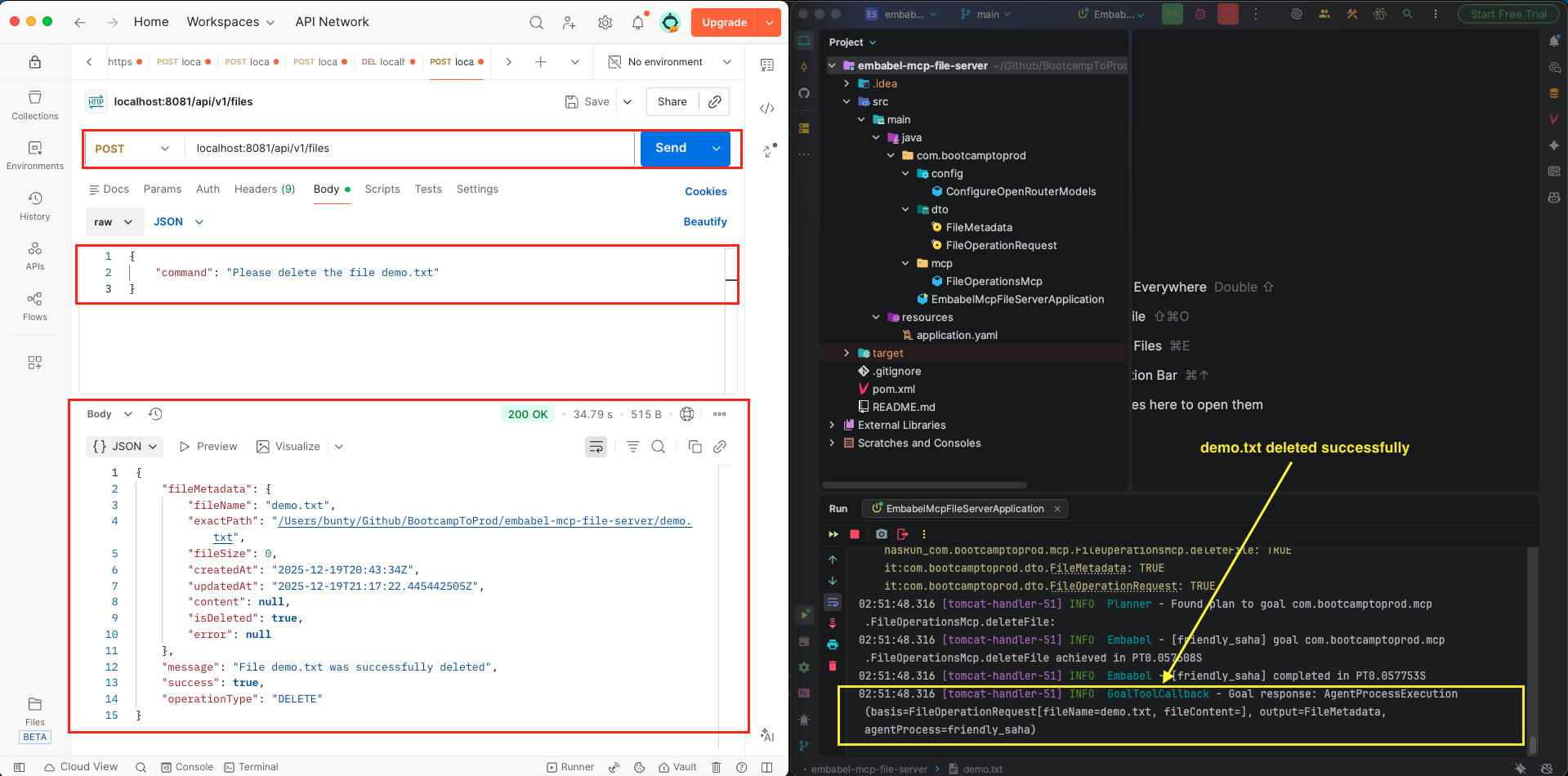Toggle the Postman right sidebar layout
The height and width of the screenshot is (776, 1568).
click(x=766, y=767)
